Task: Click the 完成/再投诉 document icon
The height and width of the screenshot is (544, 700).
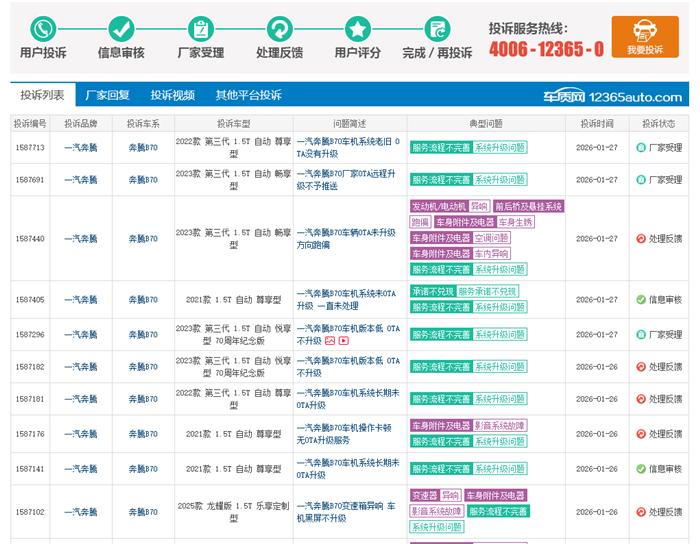Action: [436, 28]
